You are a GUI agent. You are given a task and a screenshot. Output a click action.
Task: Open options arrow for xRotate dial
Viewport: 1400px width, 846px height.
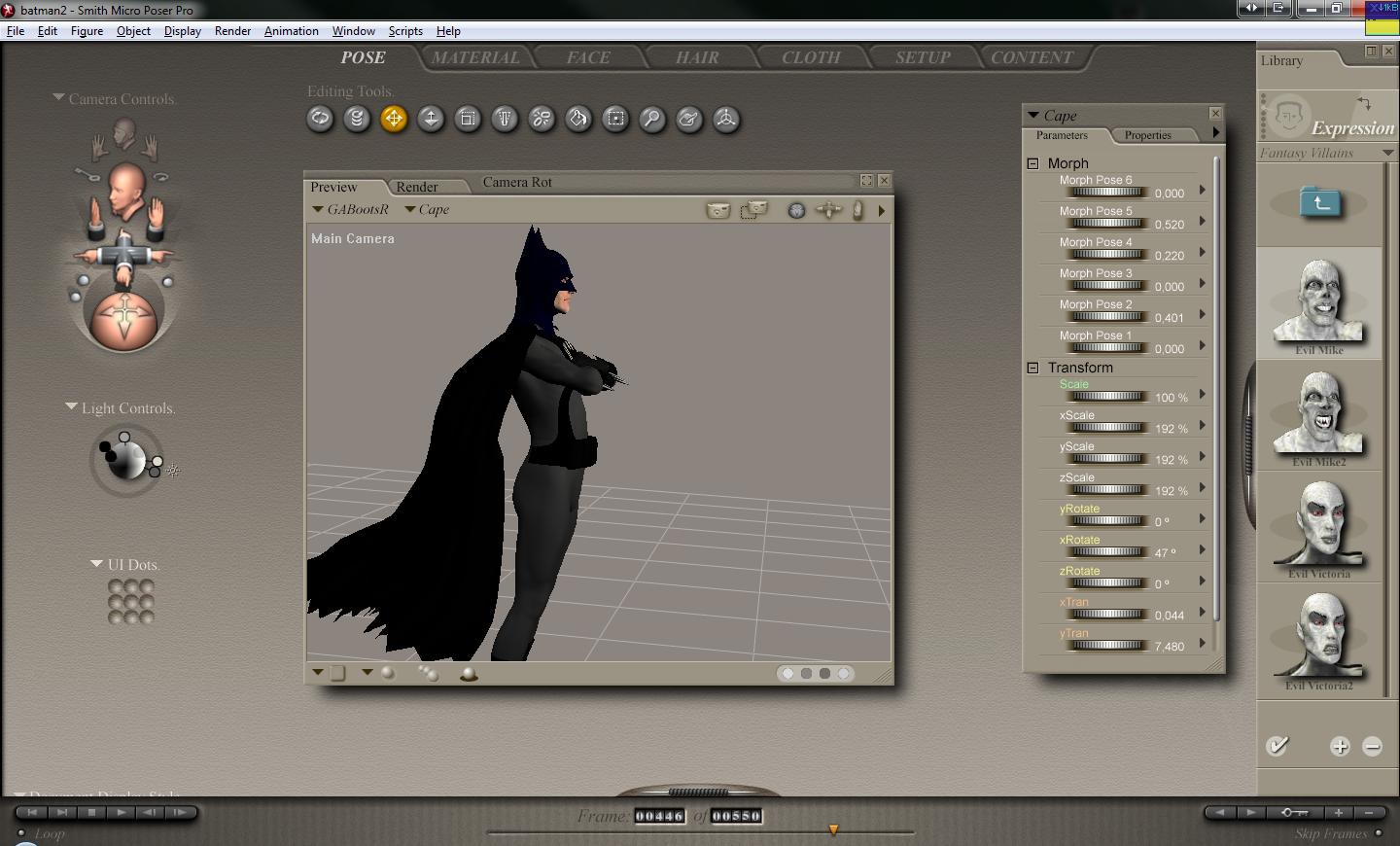pyautogui.click(x=1203, y=549)
